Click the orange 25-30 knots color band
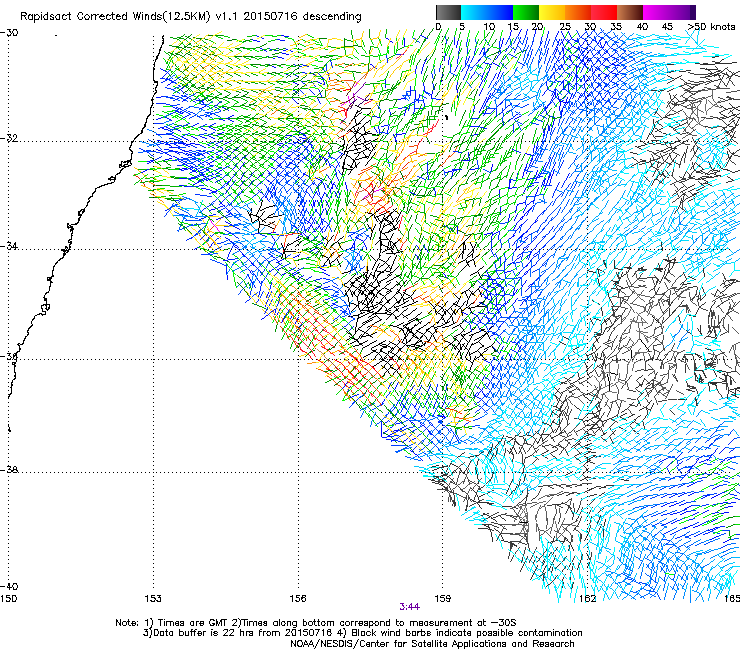The image size is (740, 650). (x=578, y=12)
